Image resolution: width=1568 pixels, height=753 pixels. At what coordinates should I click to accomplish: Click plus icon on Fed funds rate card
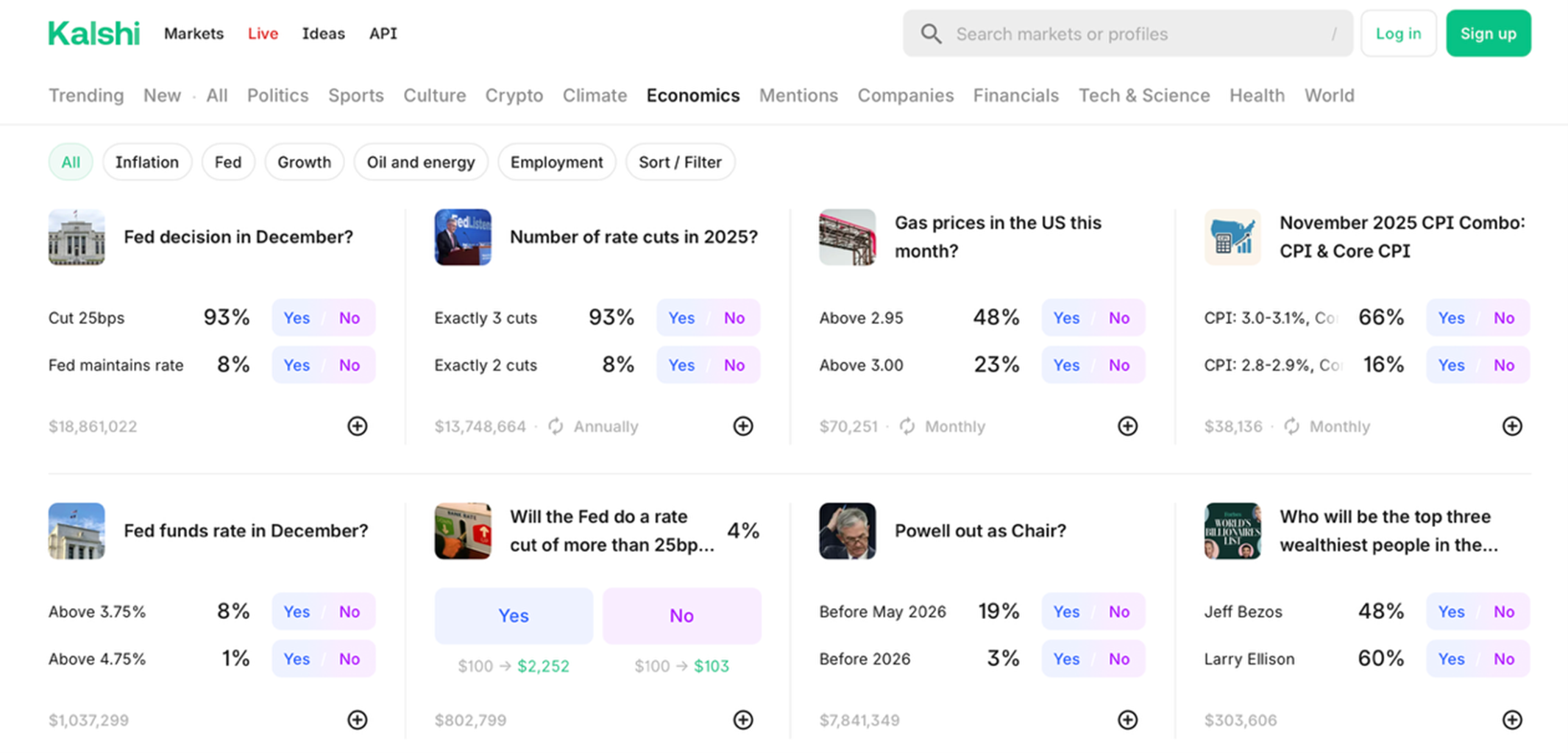click(357, 720)
